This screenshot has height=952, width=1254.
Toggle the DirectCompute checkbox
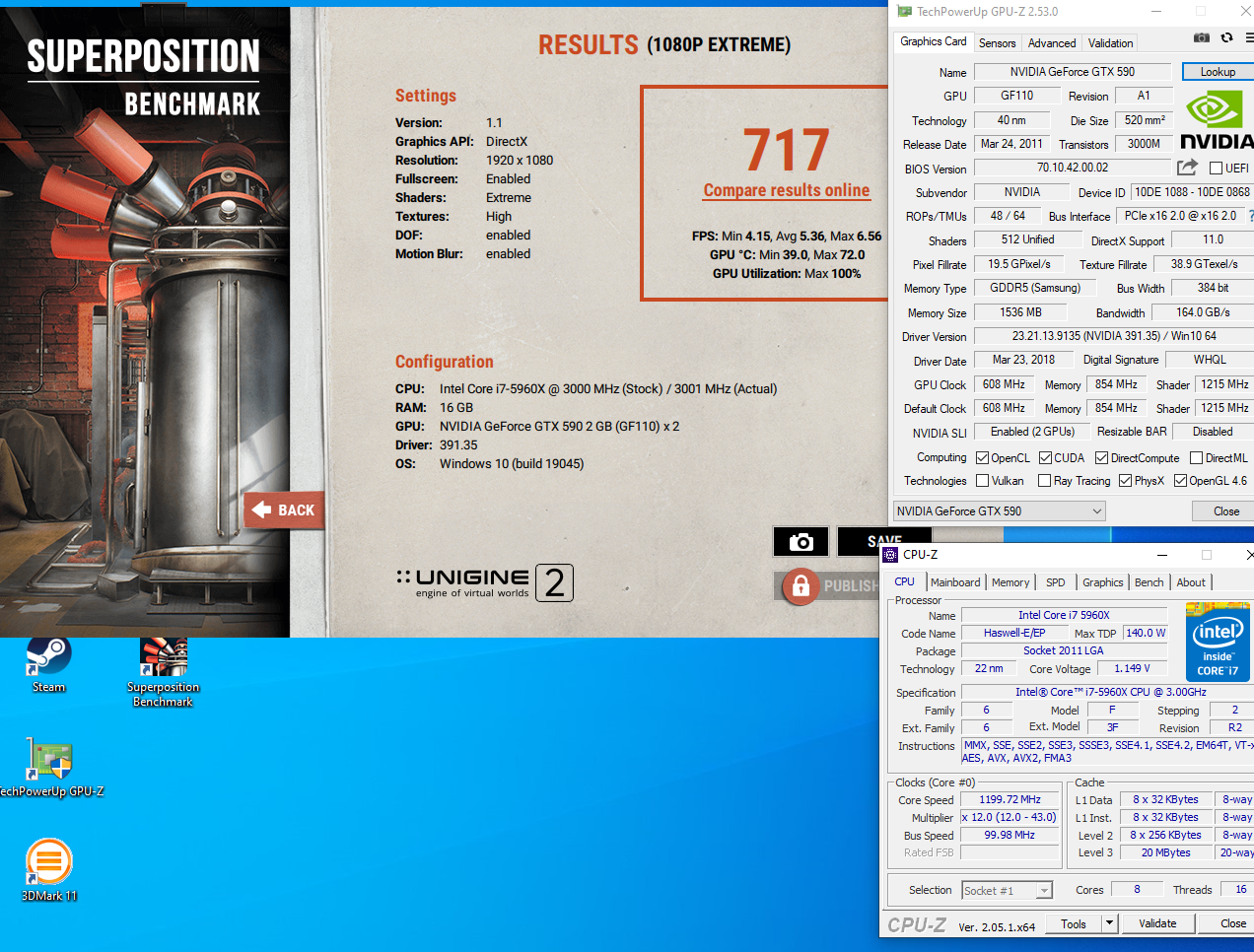(1101, 458)
